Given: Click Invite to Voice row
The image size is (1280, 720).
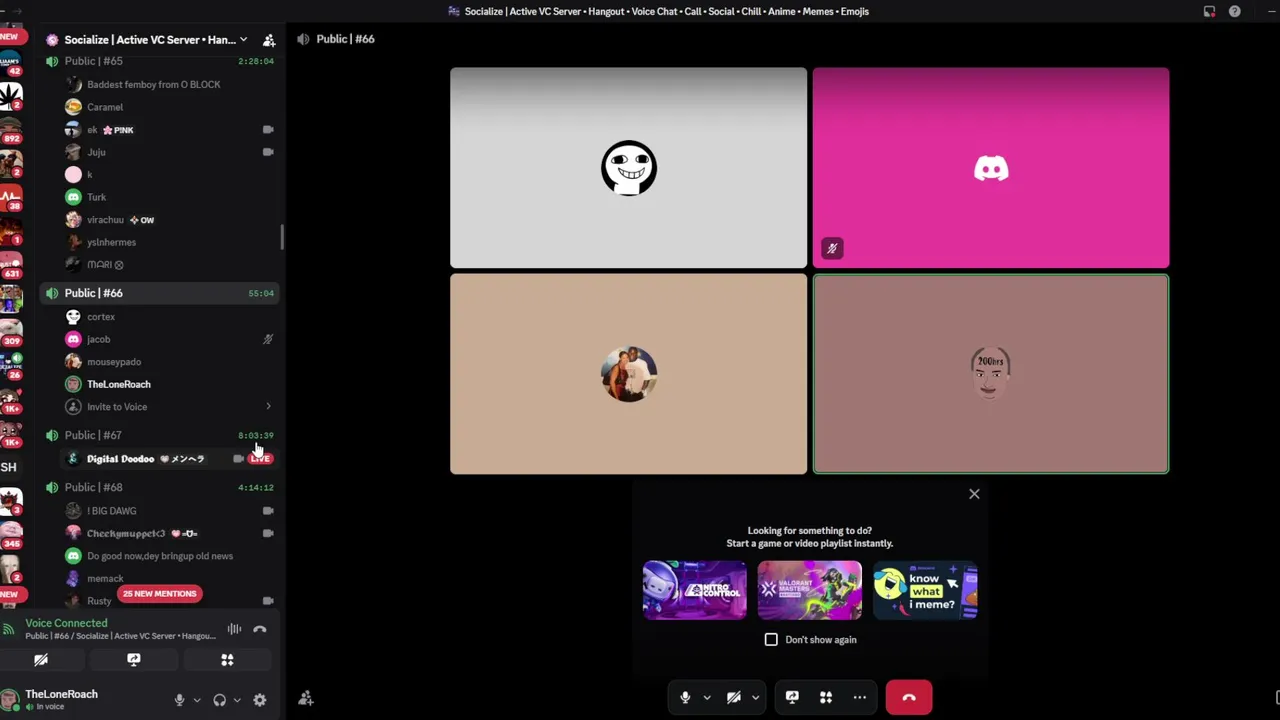Looking at the screenshot, I should click(168, 407).
